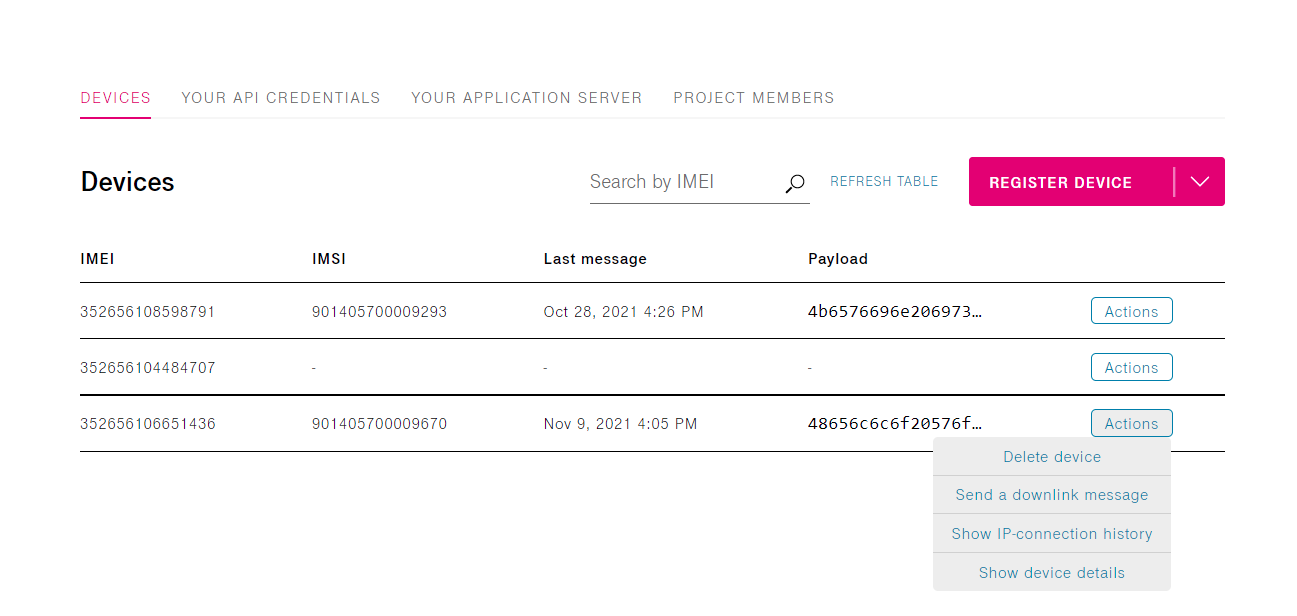Select Show device details
The height and width of the screenshot is (616, 1297).
pyautogui.click(x=1052, y=573)
